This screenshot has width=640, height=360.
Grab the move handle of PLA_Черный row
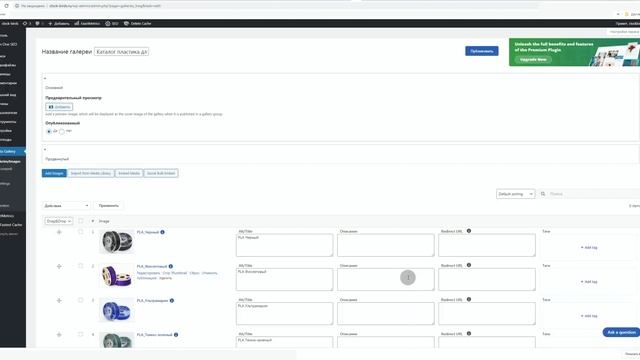click(x=59, y=232)
